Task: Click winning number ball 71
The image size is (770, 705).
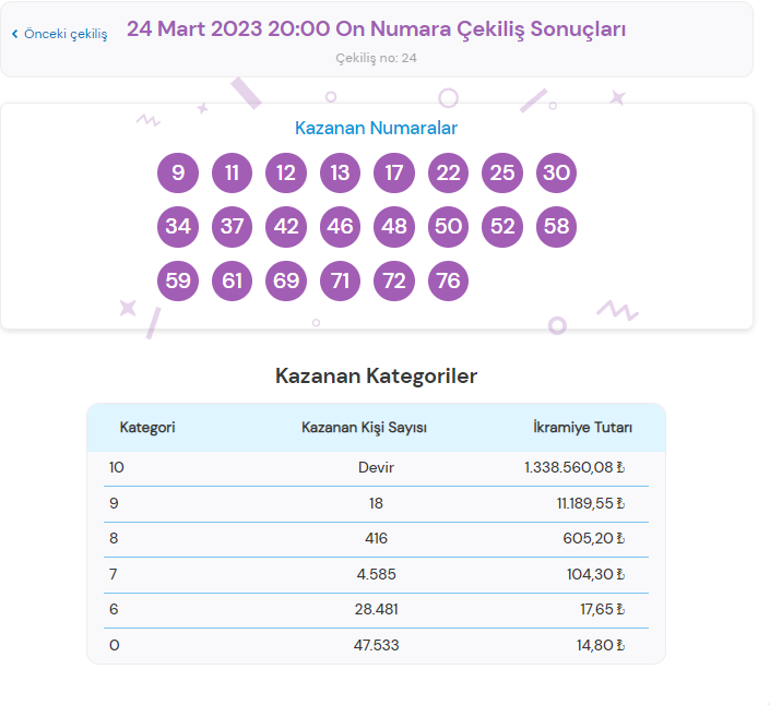Action: click(x=340, y=281)
